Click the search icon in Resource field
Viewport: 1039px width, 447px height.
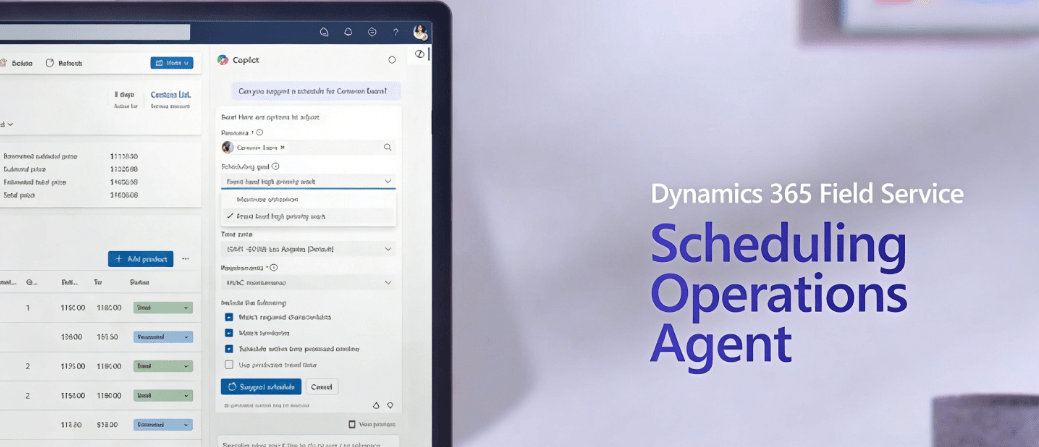tap(388, 147)
